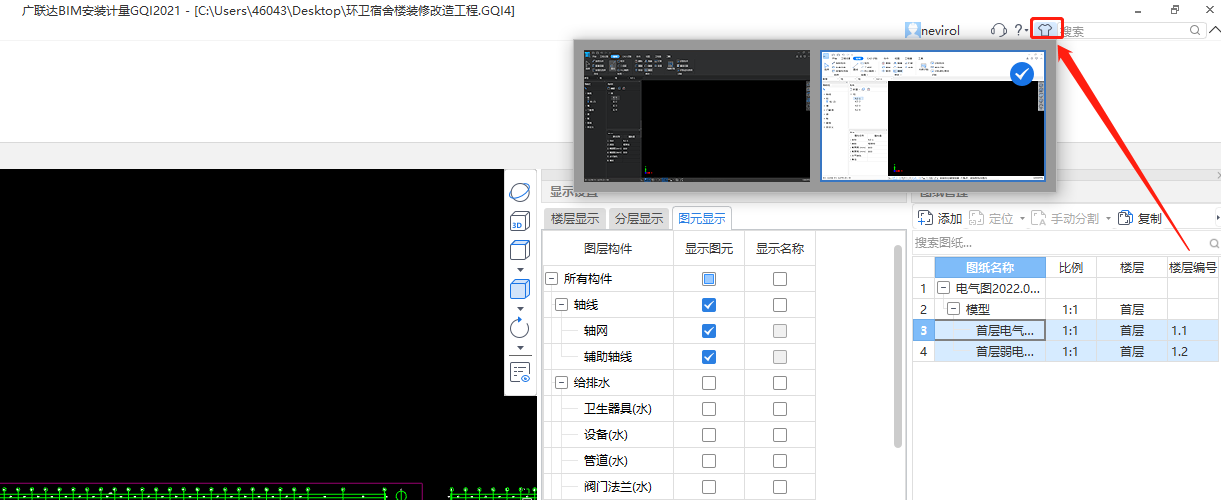This screenshot has height=500, width=1221.
Task: Collapse the 模型 node in drawing list
Action: (955, 309)
